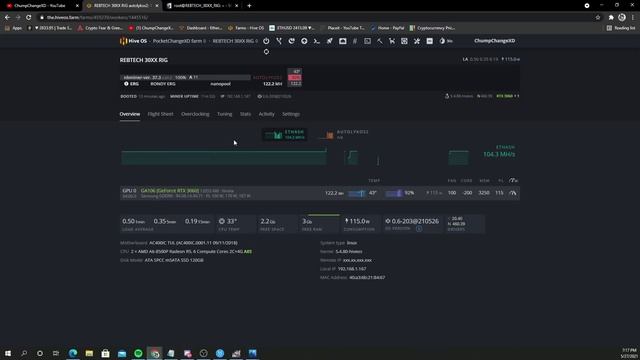Switch to the Overview tab

tap(130, 114)
